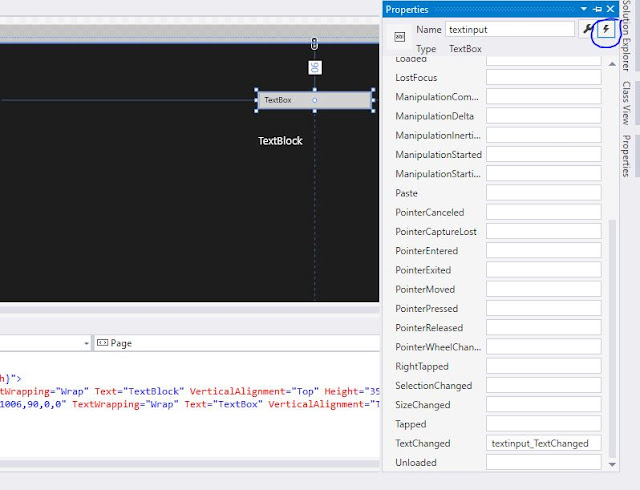Screen dimensions: 640x490
Task: Edit the Name field containing textinput
Action: tap(510, 29)
